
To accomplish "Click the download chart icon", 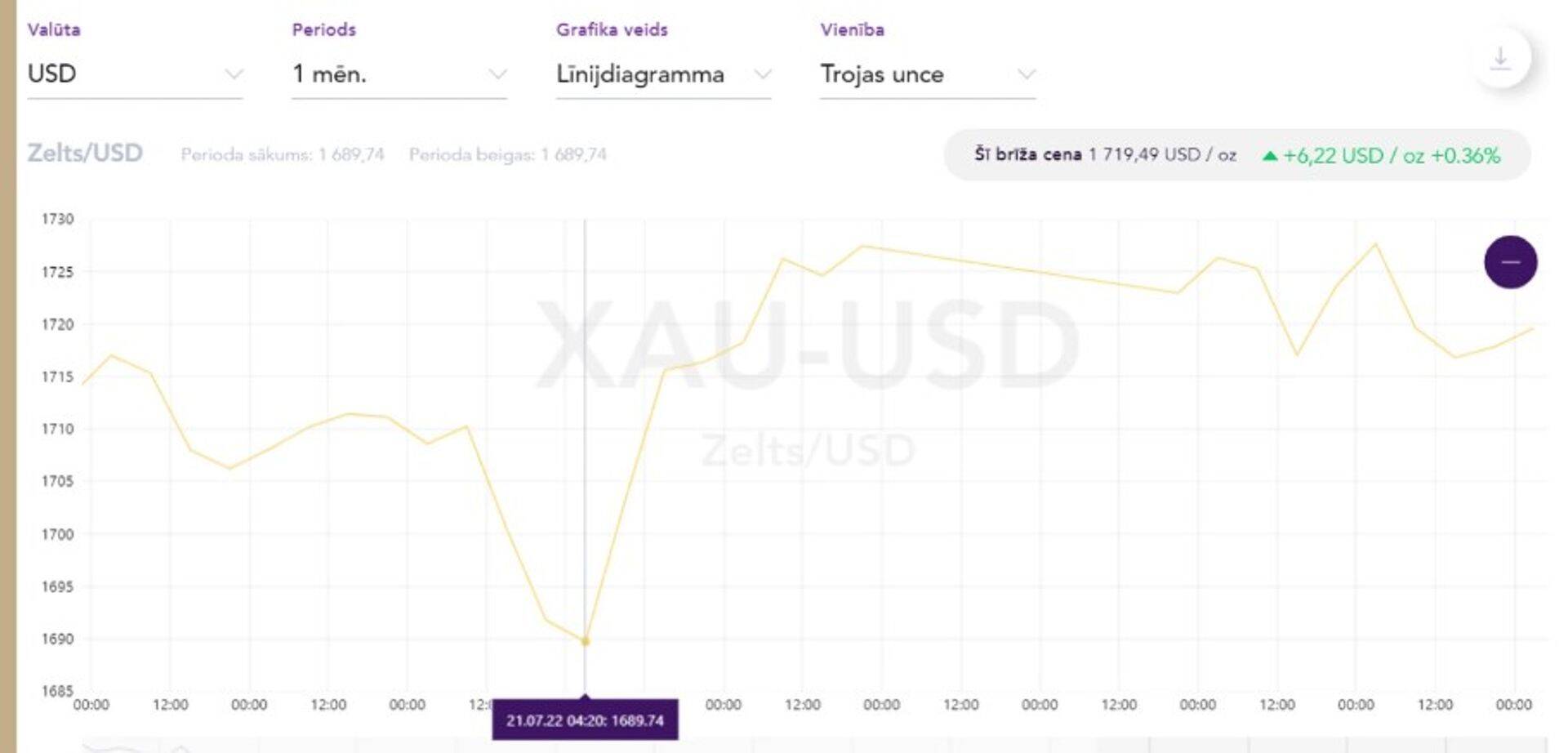I will [1500, 59].
